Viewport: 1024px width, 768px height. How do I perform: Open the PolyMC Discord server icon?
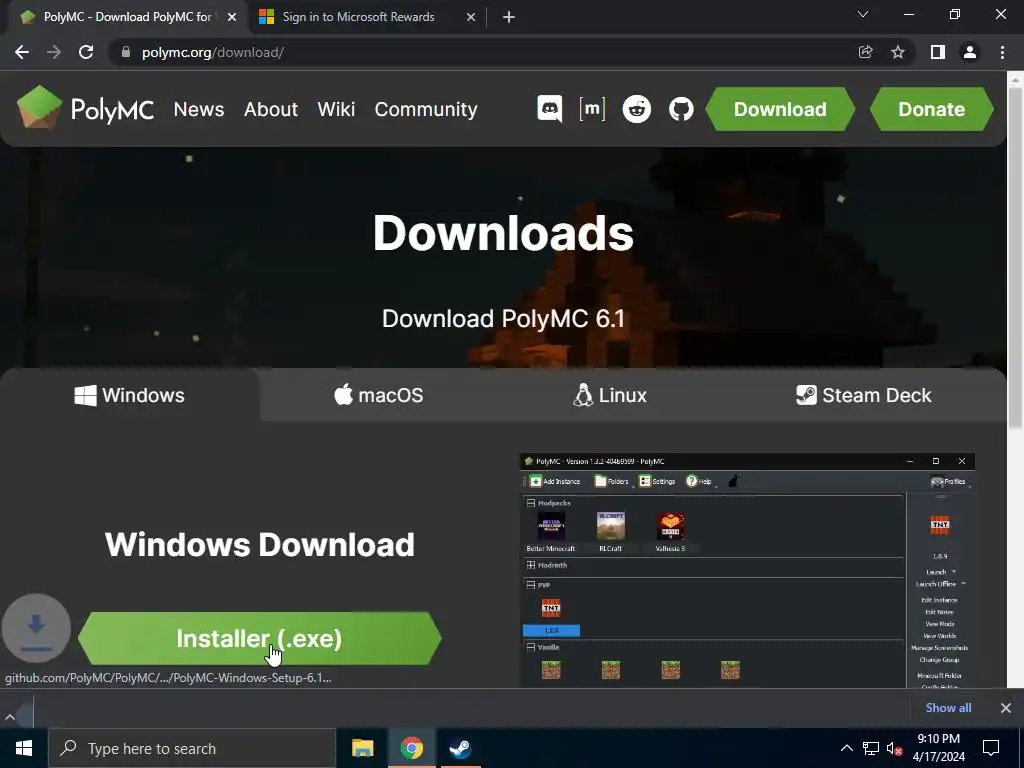coord(549,109)
